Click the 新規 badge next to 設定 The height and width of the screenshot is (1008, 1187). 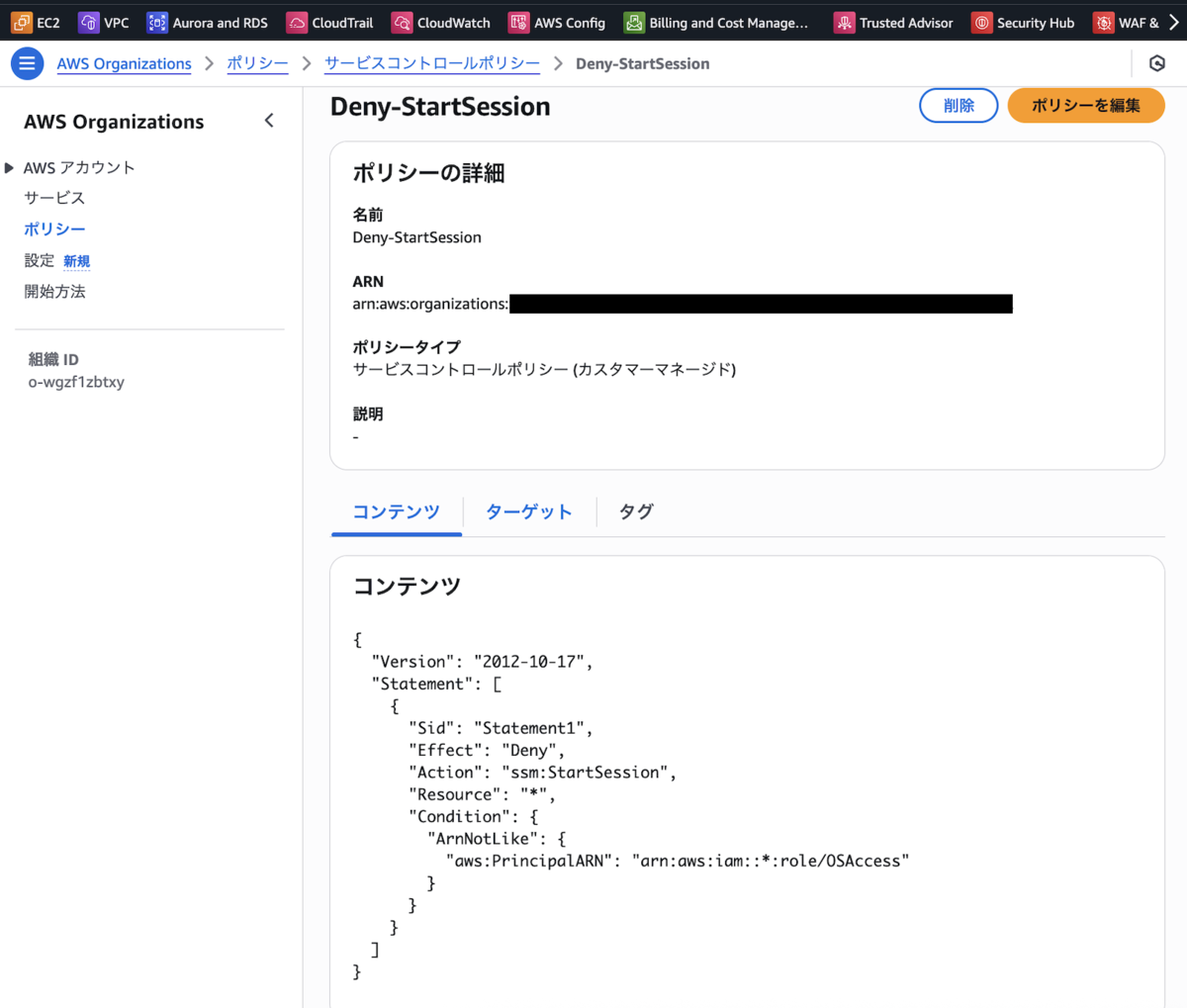tap(77, 261)
